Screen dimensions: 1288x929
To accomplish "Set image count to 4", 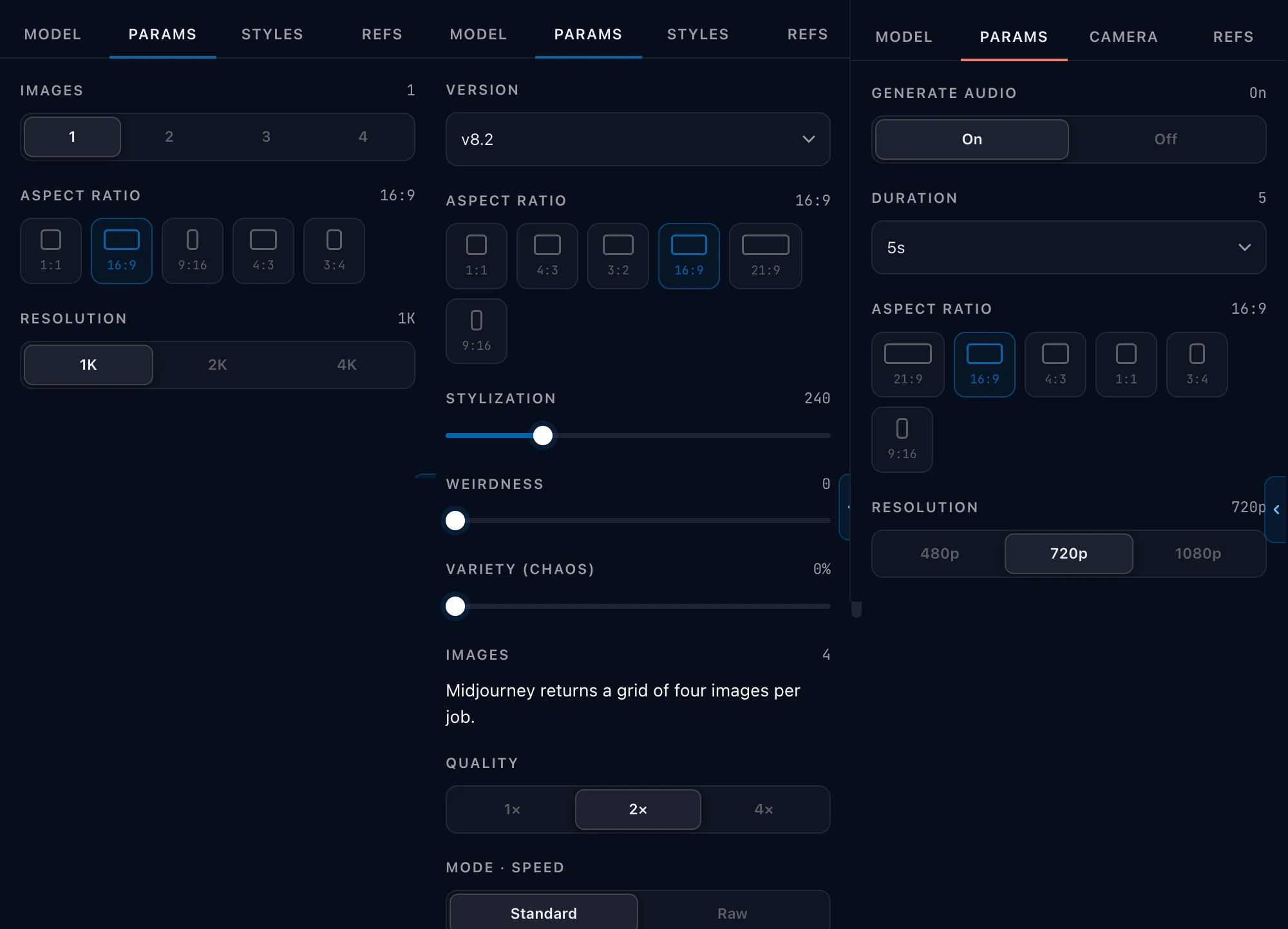I will pyautogui.click(x=363, y=137).
